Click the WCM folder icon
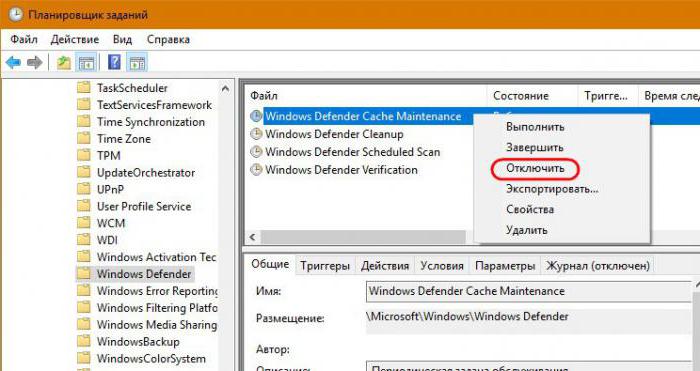This screenshot has width=700, height=371. (83, 222)
